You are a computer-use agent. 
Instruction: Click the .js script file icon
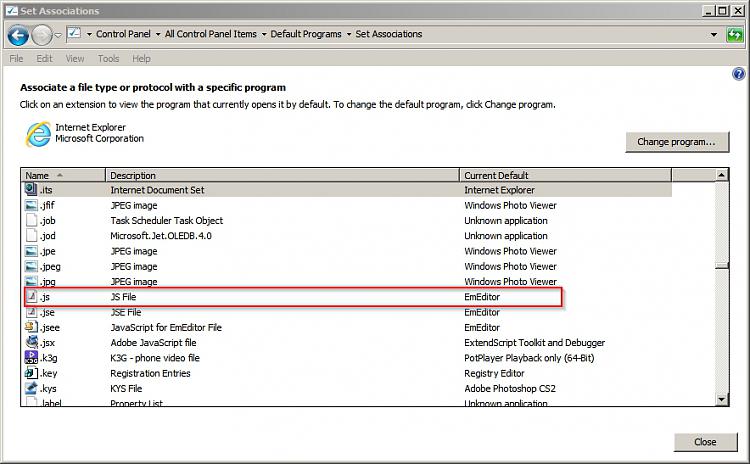tap(31, 297)
